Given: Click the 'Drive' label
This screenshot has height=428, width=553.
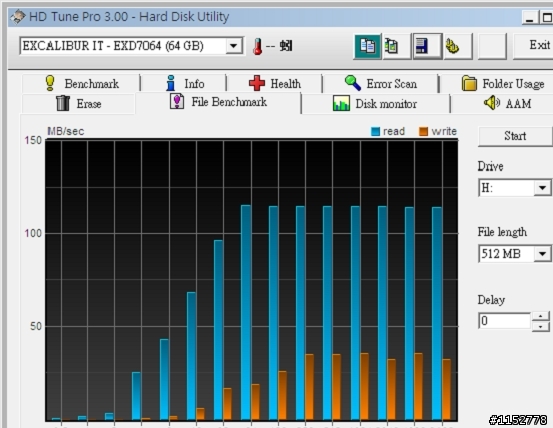Looking at the screenshot, I should click(490, 166).
